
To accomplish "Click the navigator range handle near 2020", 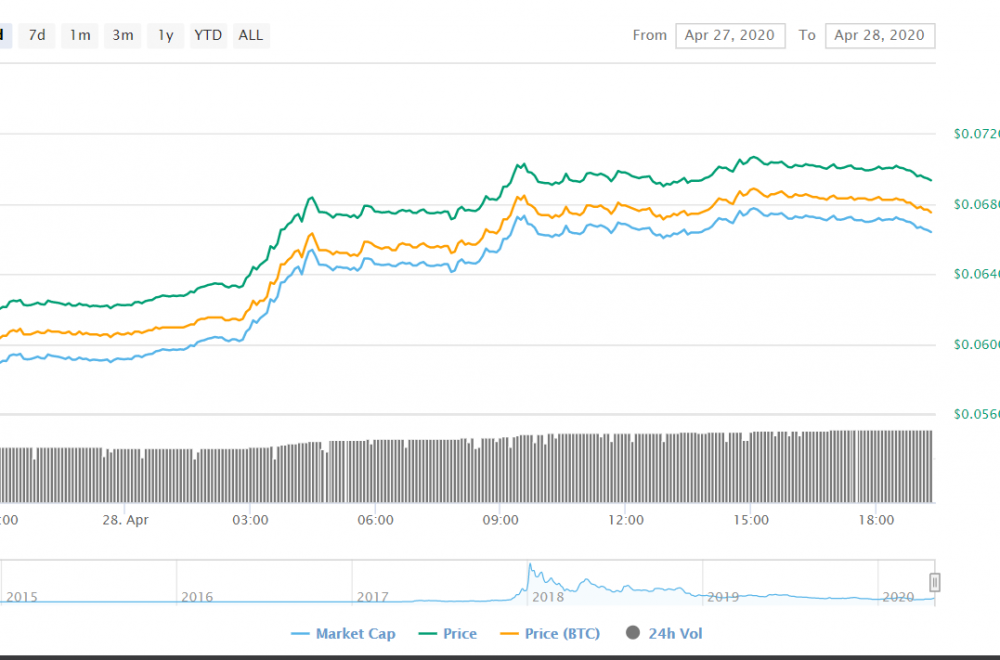I will (x=934, y=582).
